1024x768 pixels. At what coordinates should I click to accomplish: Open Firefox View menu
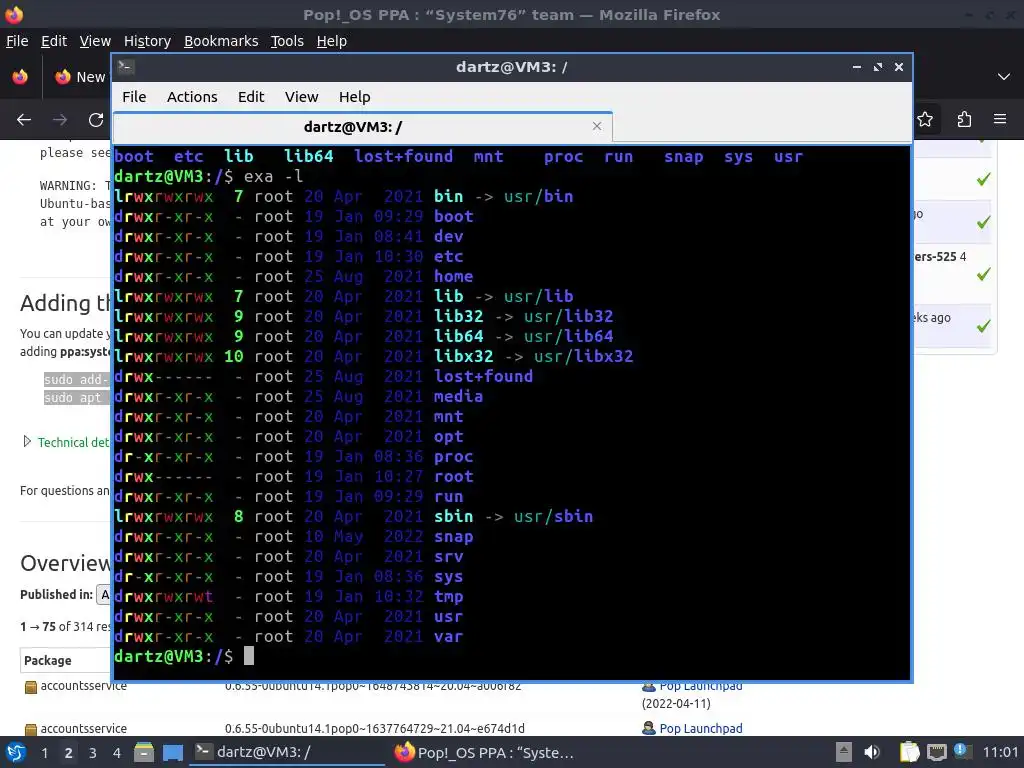(x=95, y=41)
